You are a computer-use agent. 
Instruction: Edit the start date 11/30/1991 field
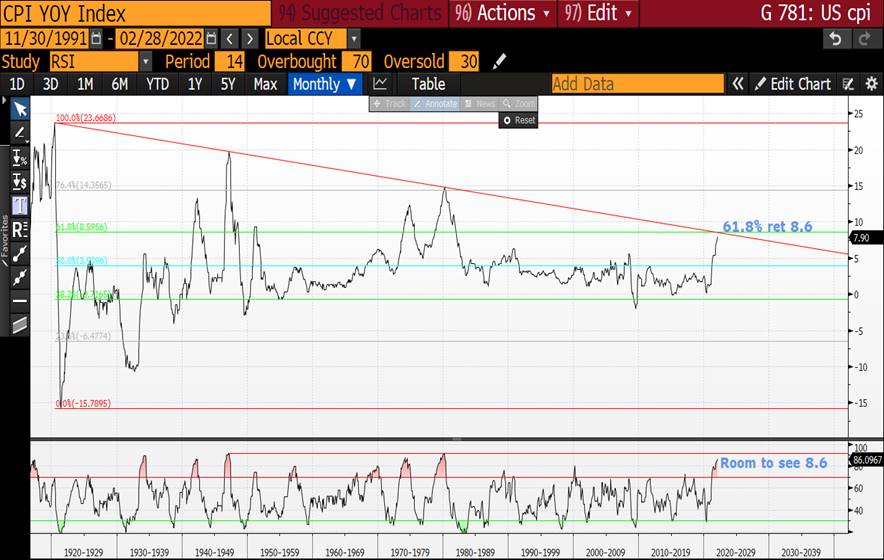[x=46, y=39]
